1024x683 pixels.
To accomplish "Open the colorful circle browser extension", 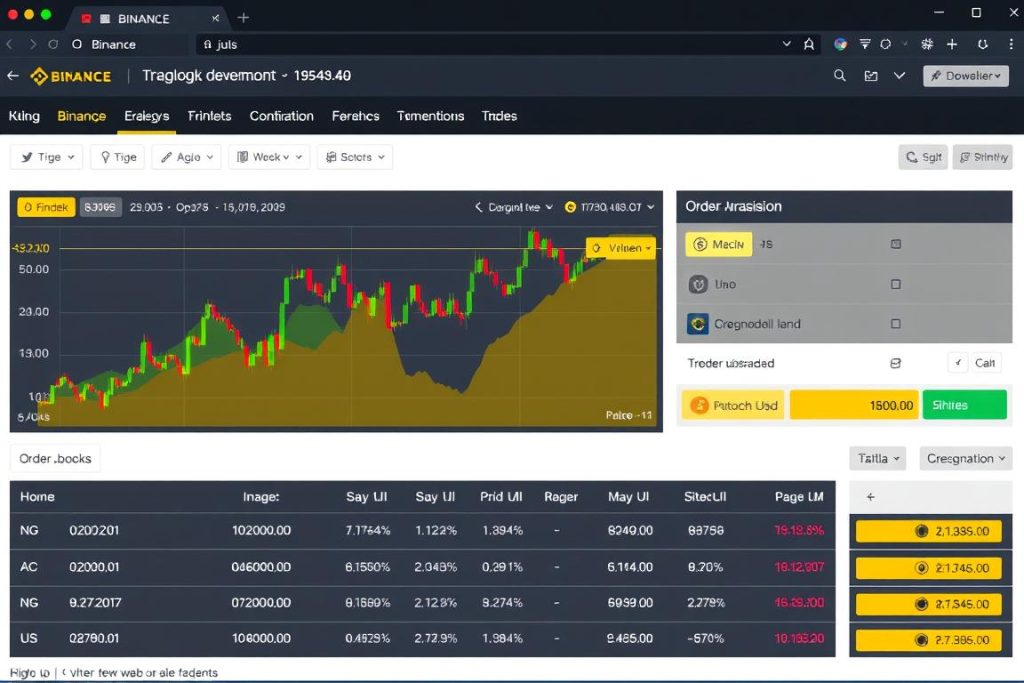I will (x=840, y=44).
